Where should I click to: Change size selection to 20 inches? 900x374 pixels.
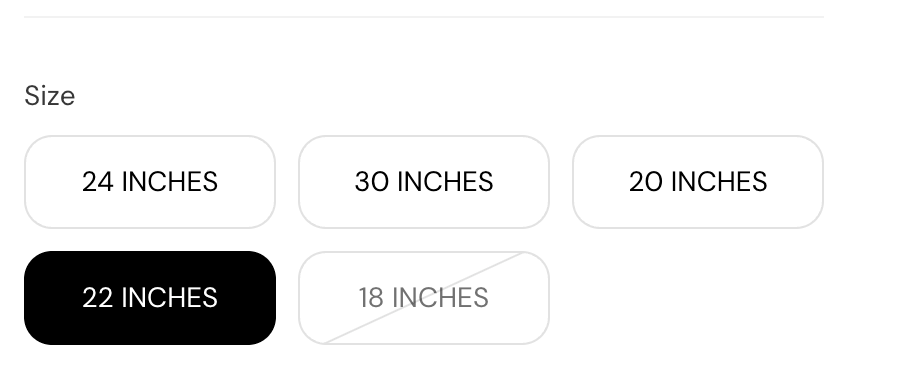(698, 182)
